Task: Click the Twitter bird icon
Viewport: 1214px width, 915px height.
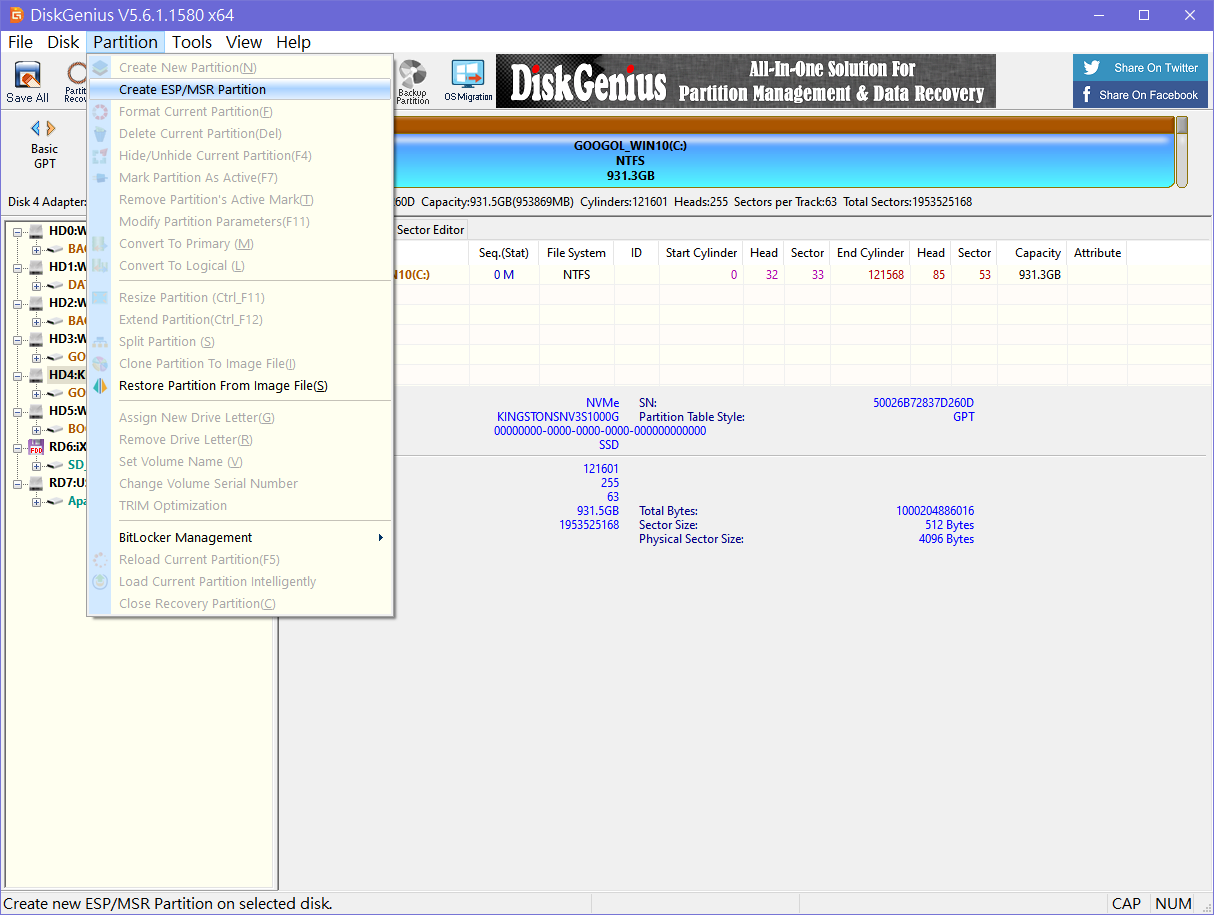Action: click(x=1093, y=68)
